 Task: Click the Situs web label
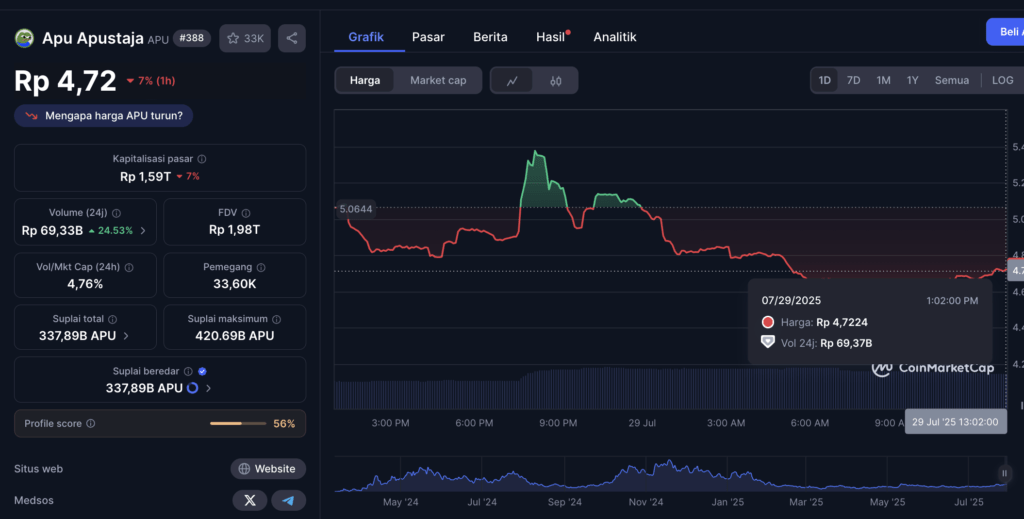click(39, 469)
